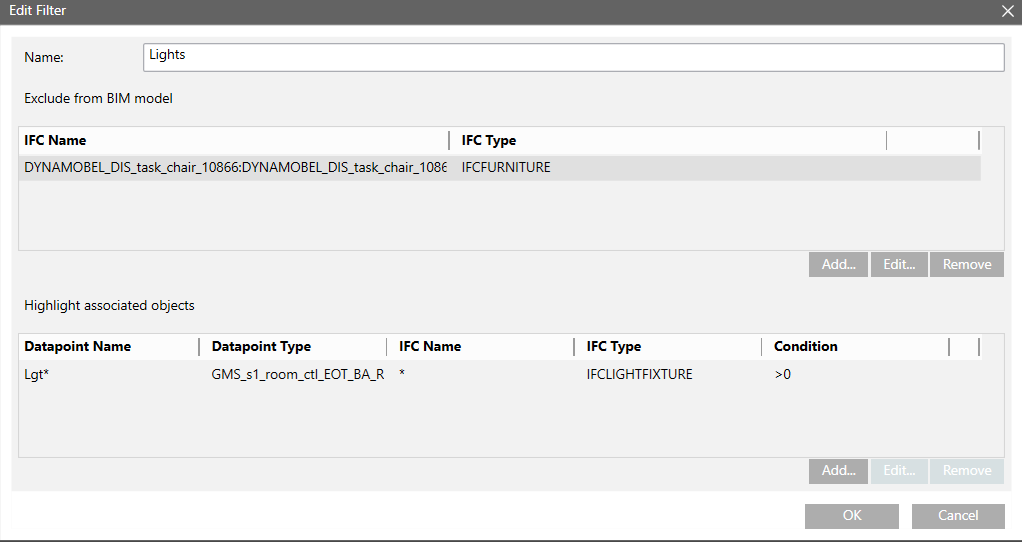Click the IFCFURNITURE cell

coord(506,168)
